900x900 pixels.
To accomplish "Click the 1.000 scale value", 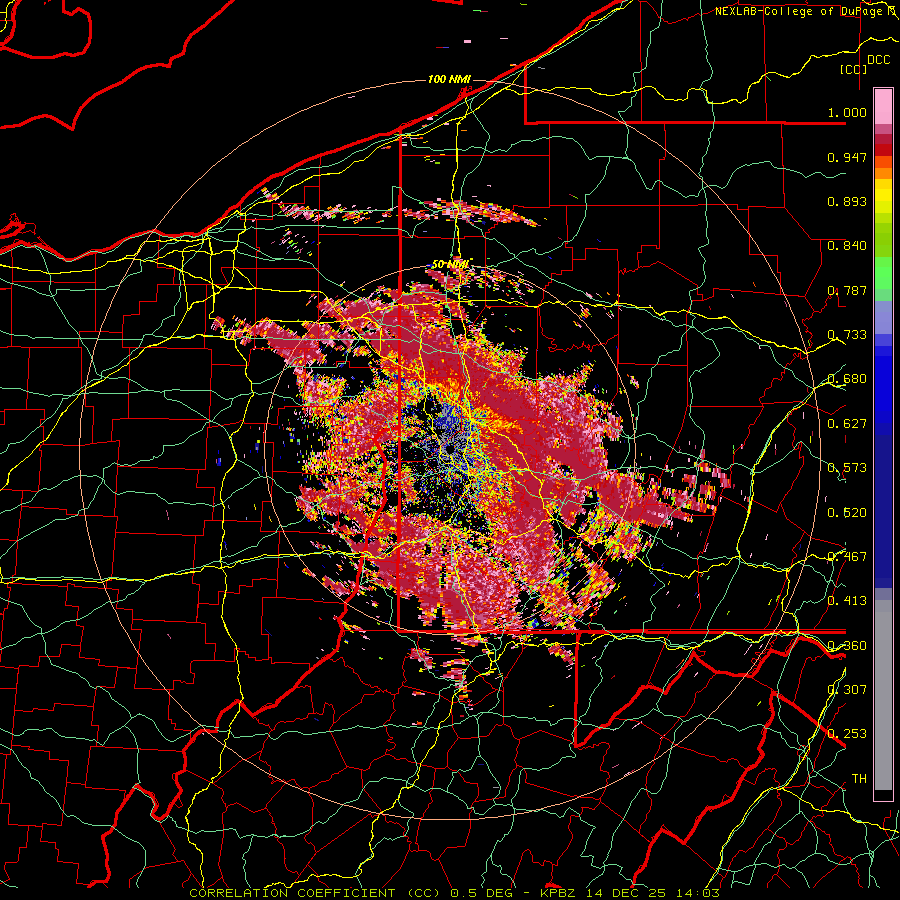I will tap(847, 112).
